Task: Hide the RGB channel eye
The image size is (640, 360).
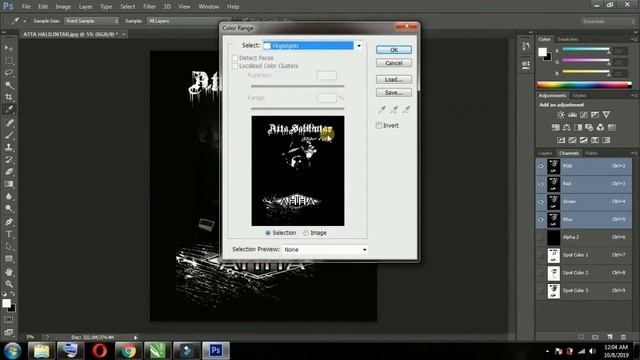Action: 541,166
